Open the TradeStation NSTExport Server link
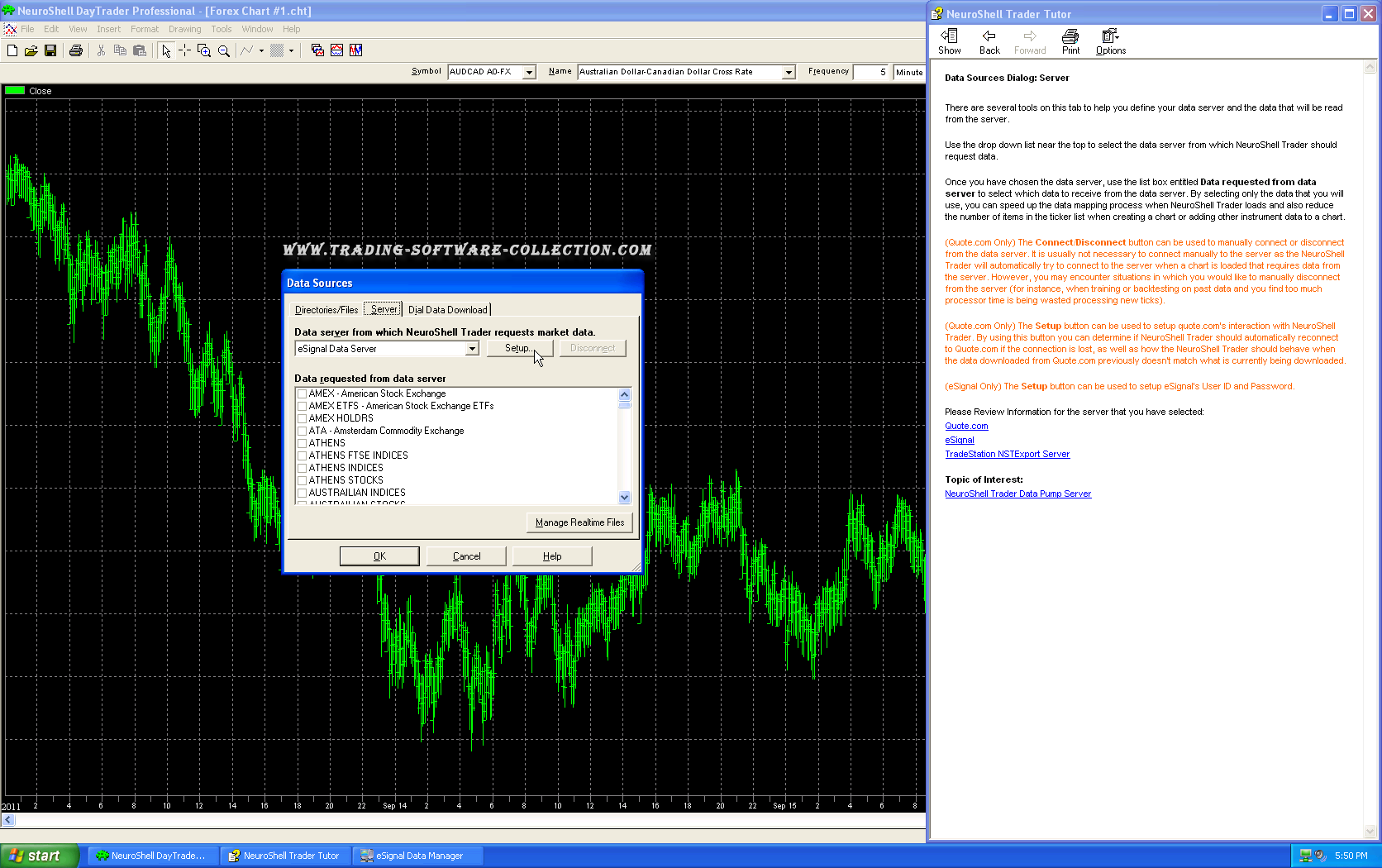1382x868 pixels. 1007,454
